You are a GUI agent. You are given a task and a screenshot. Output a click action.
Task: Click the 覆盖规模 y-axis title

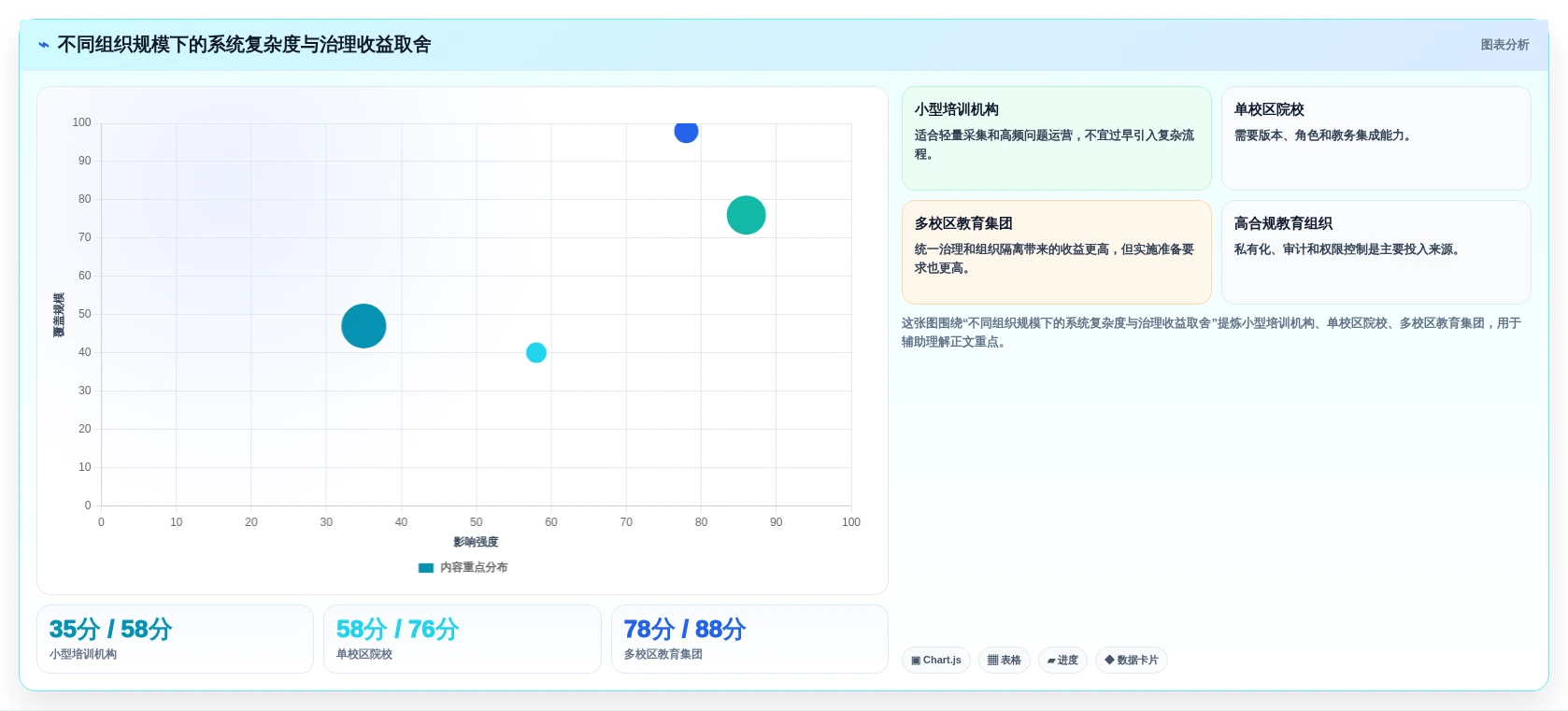59,315
